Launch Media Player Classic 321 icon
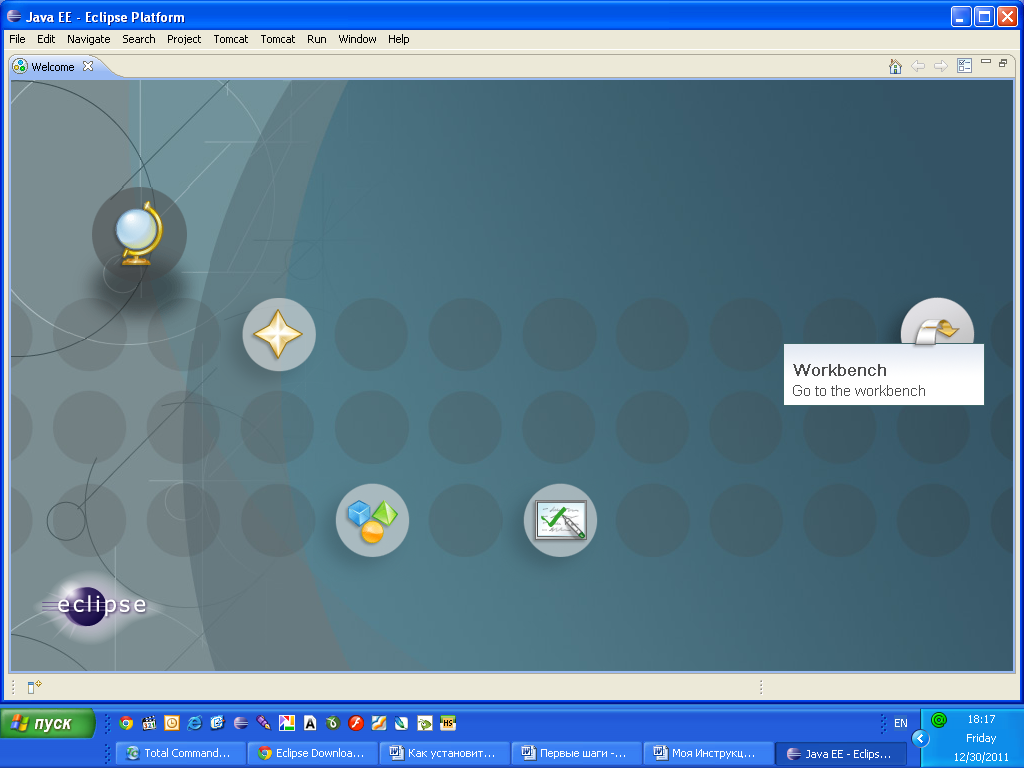This screenshot has width=1024, height=768. click(149, 723)
